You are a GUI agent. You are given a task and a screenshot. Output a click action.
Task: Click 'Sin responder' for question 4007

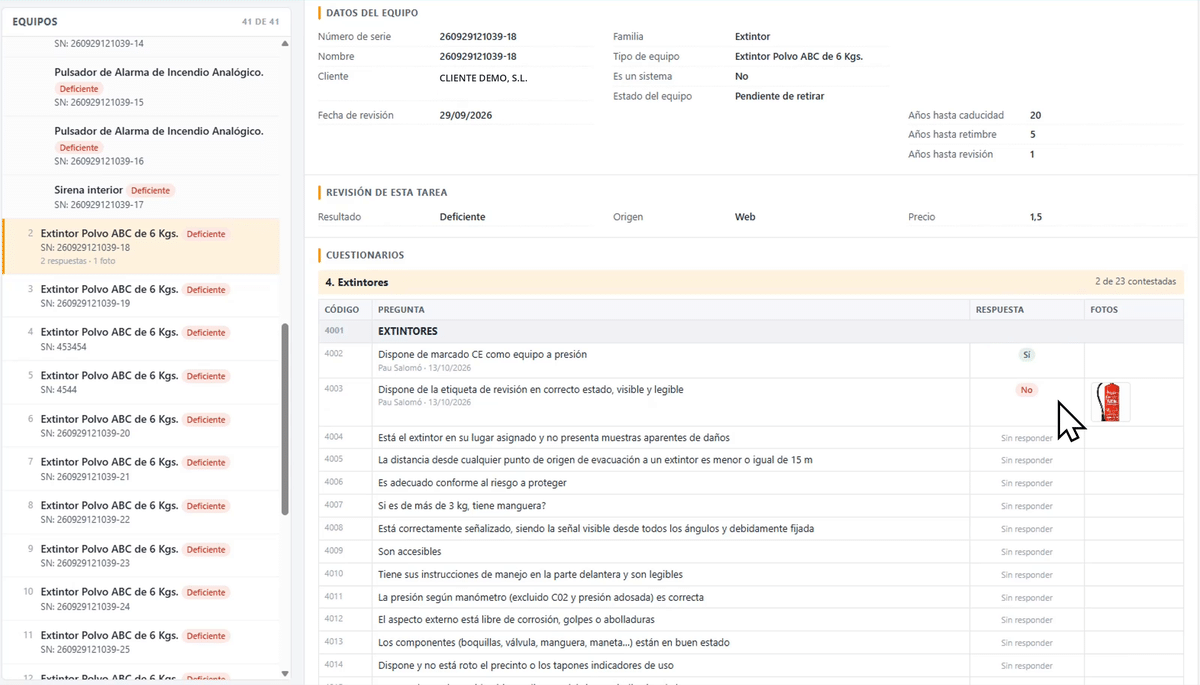(1027, 507)
